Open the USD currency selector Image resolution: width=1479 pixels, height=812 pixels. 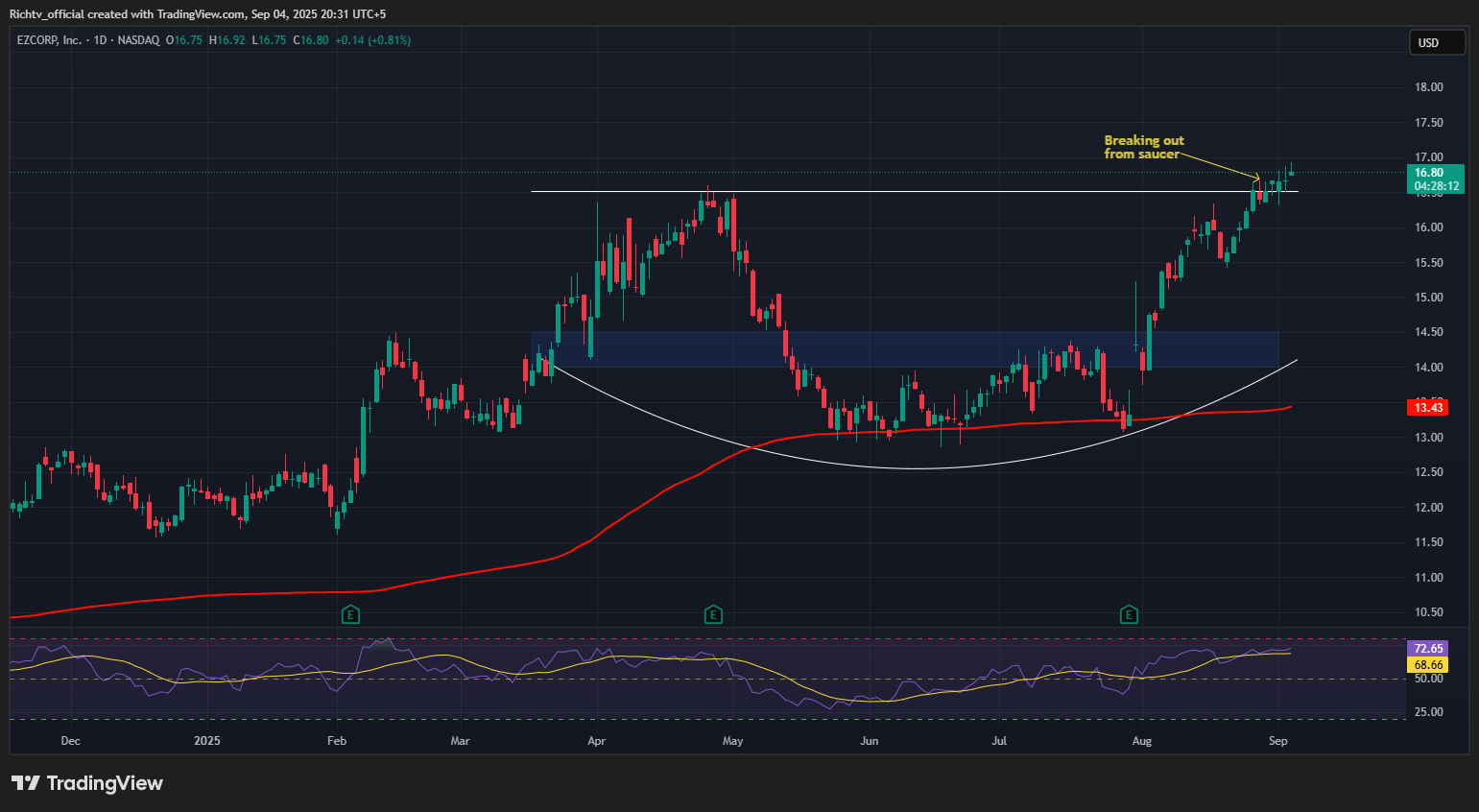[x=1435, y=43]
